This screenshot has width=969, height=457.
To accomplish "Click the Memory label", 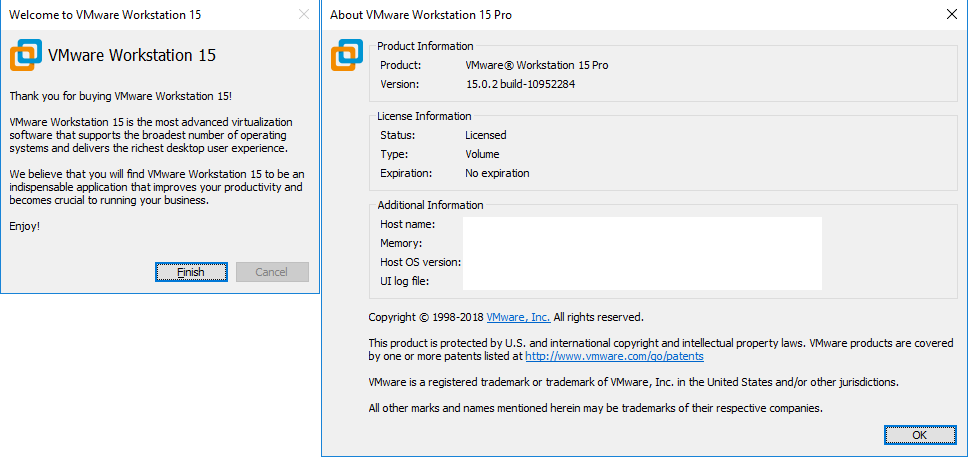I will click(x=401, y=243).
